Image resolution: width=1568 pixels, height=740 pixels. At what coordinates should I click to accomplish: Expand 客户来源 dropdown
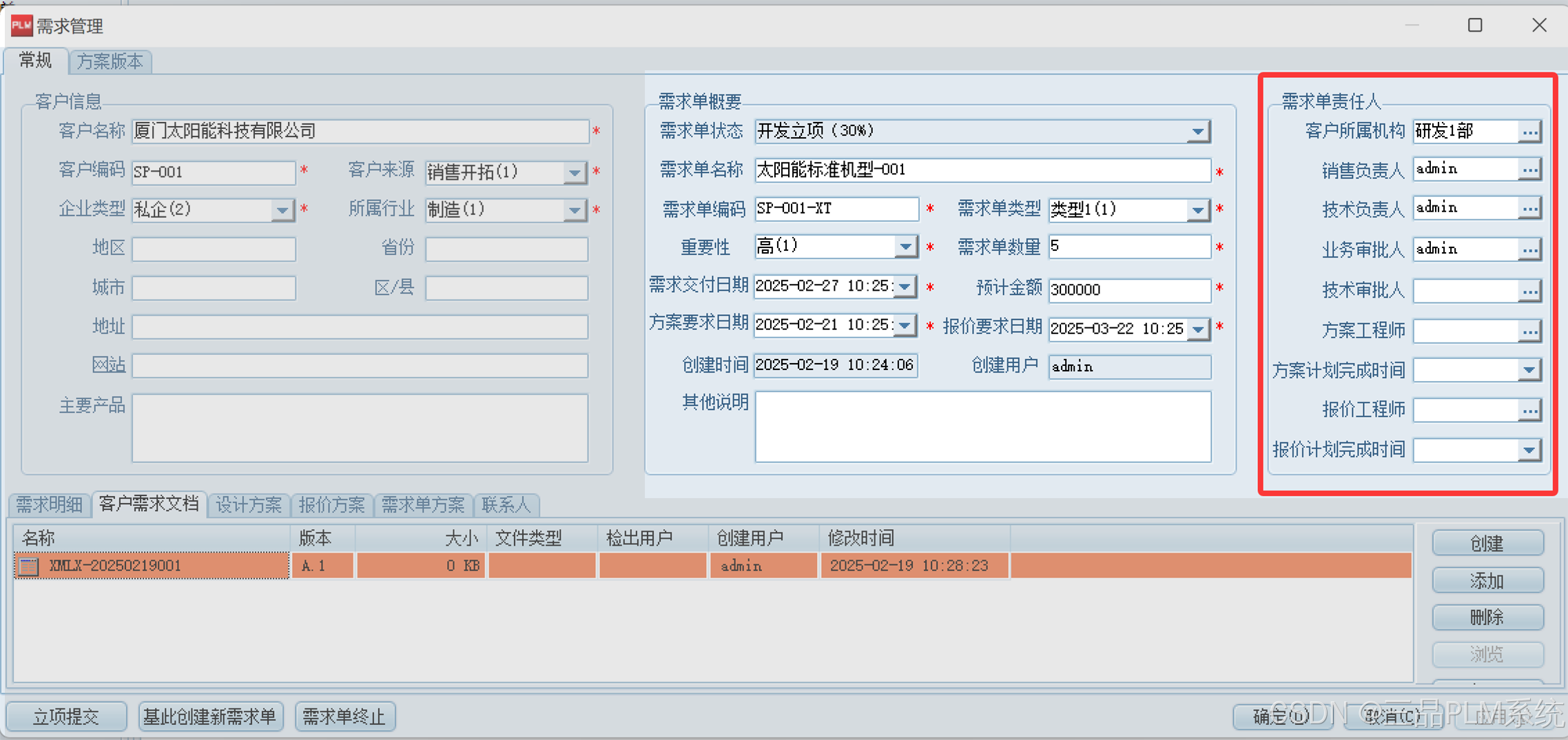pyautogui.click(x=574, y=172)
